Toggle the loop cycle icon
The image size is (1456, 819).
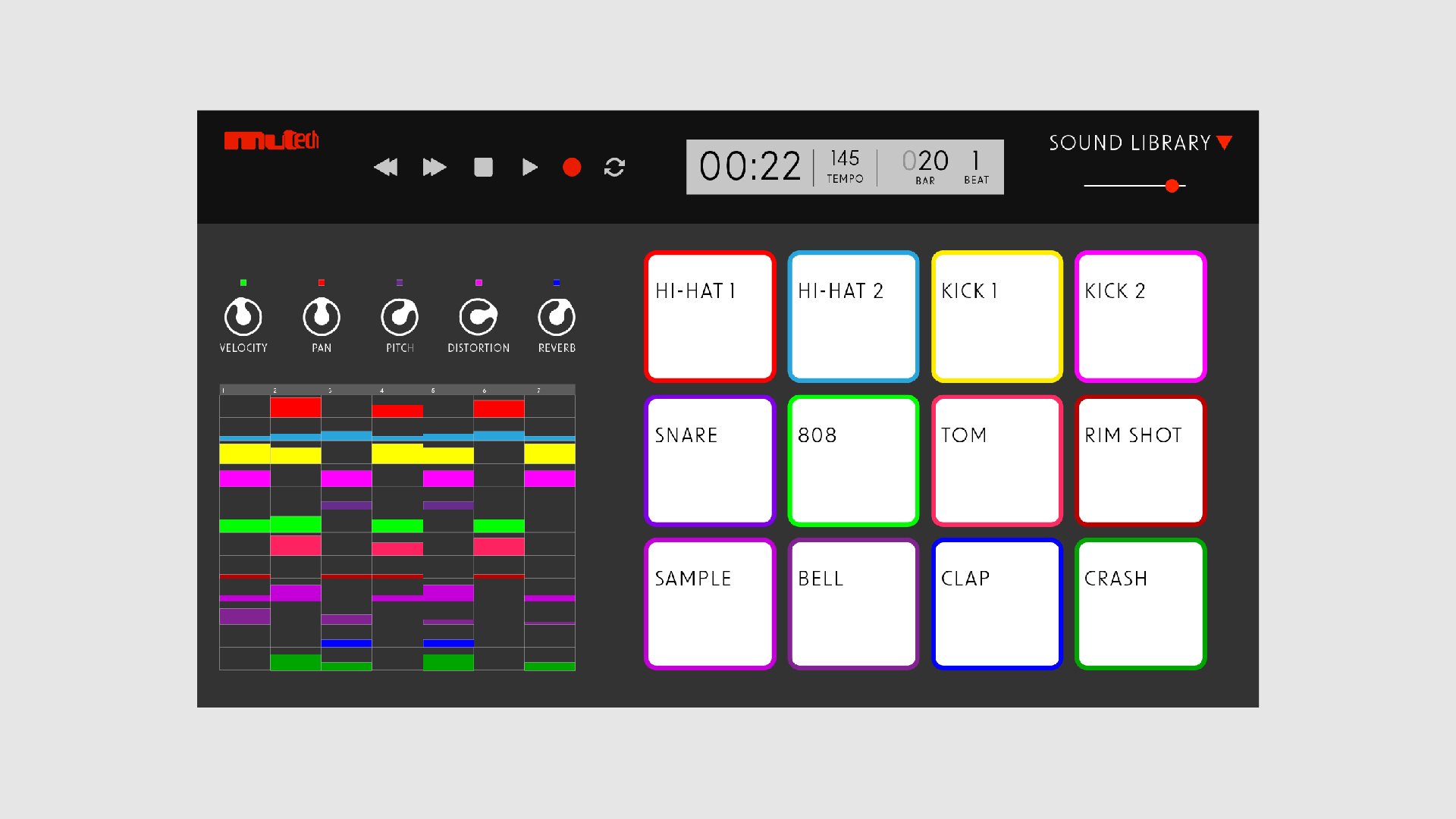coord(614,167)
